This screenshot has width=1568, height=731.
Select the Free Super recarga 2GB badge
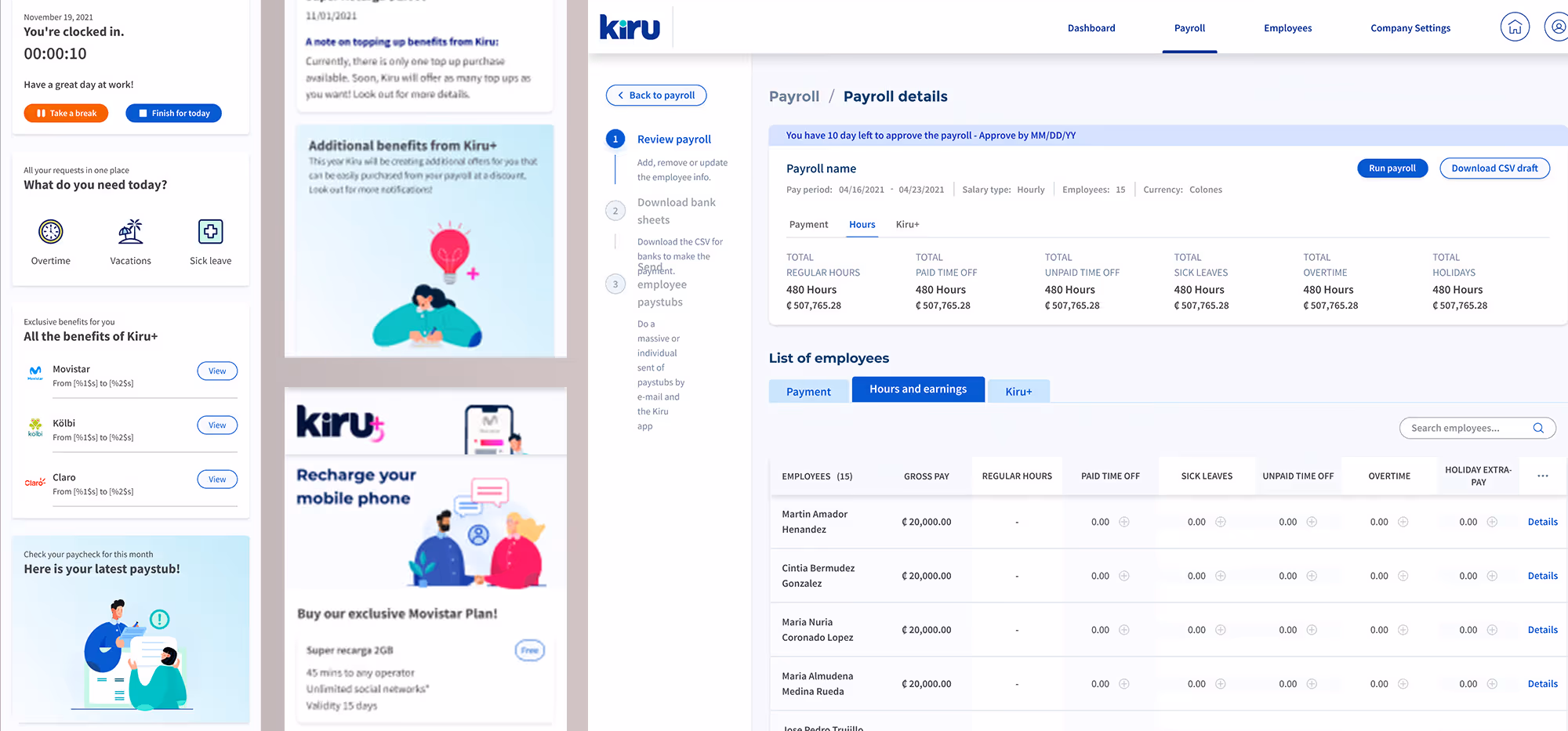(x=529, y=650)
